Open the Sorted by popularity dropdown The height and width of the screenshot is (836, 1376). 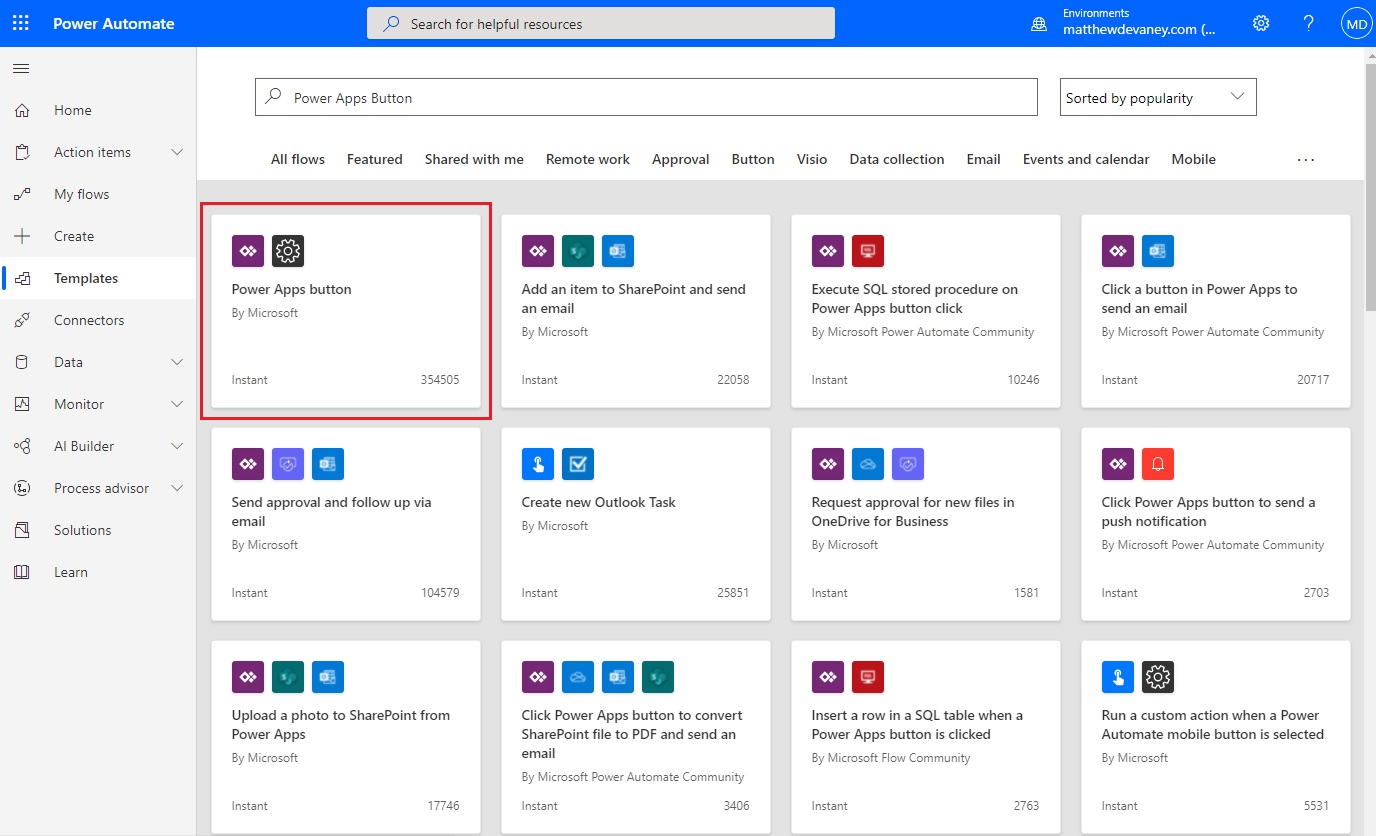tap(1157, 97)
